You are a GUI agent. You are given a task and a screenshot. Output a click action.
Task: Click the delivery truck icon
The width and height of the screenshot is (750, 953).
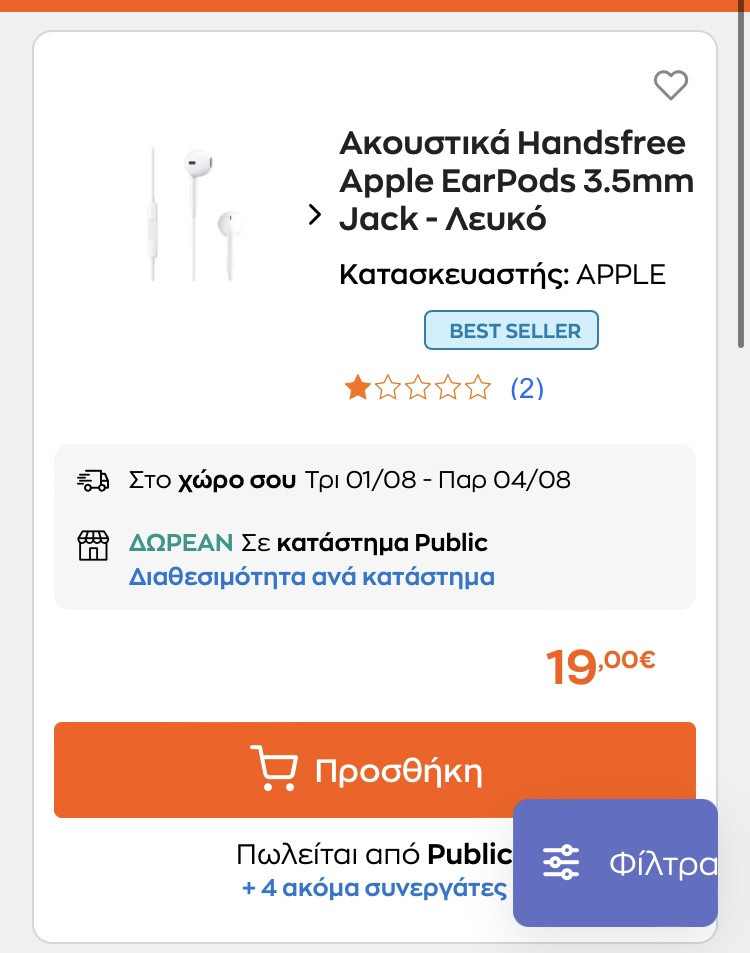pyautogui.click(x=93, y=480)
